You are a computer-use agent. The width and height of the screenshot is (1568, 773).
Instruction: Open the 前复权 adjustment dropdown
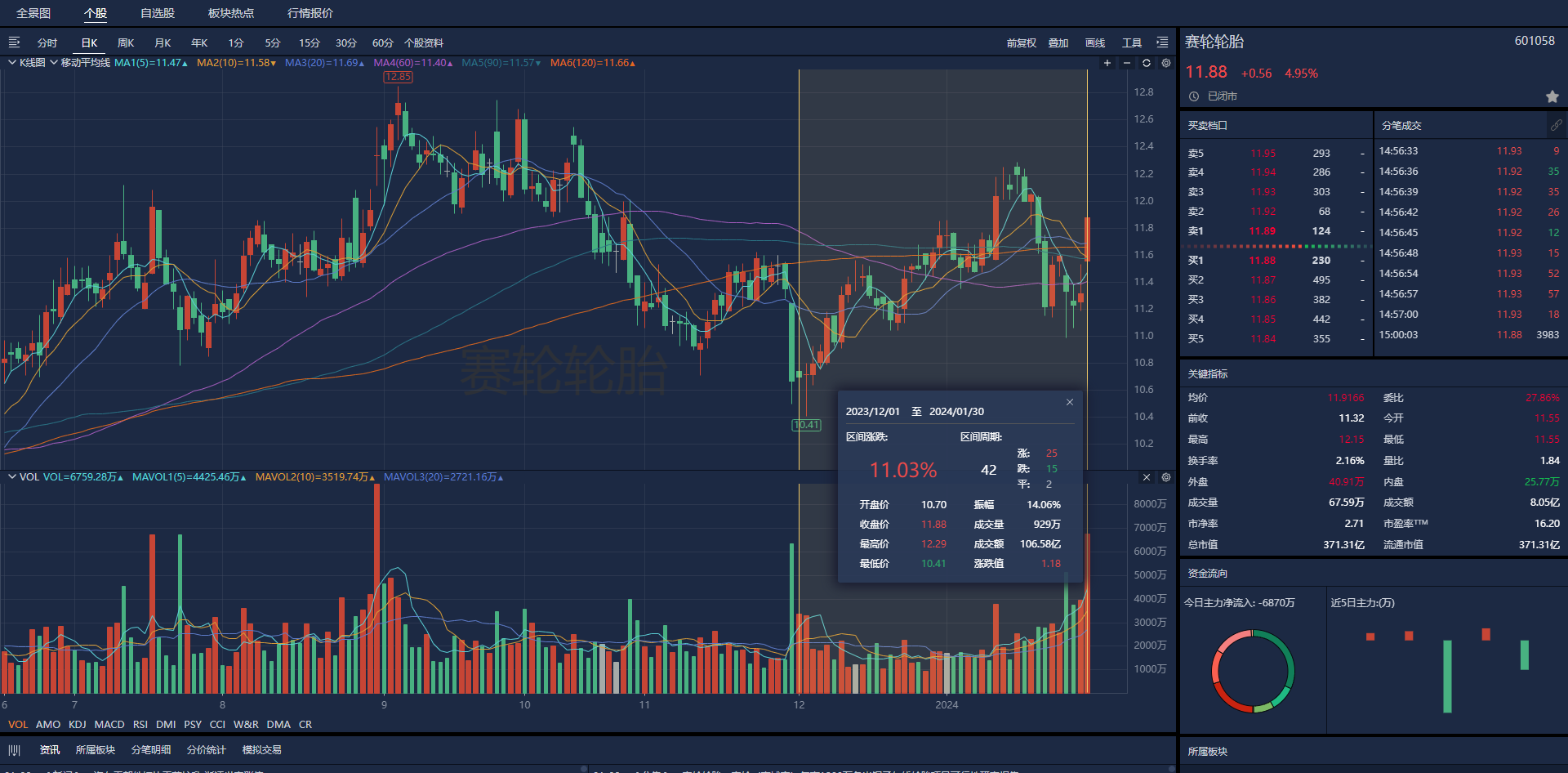pyautogui.click(x=1022, y=43)
